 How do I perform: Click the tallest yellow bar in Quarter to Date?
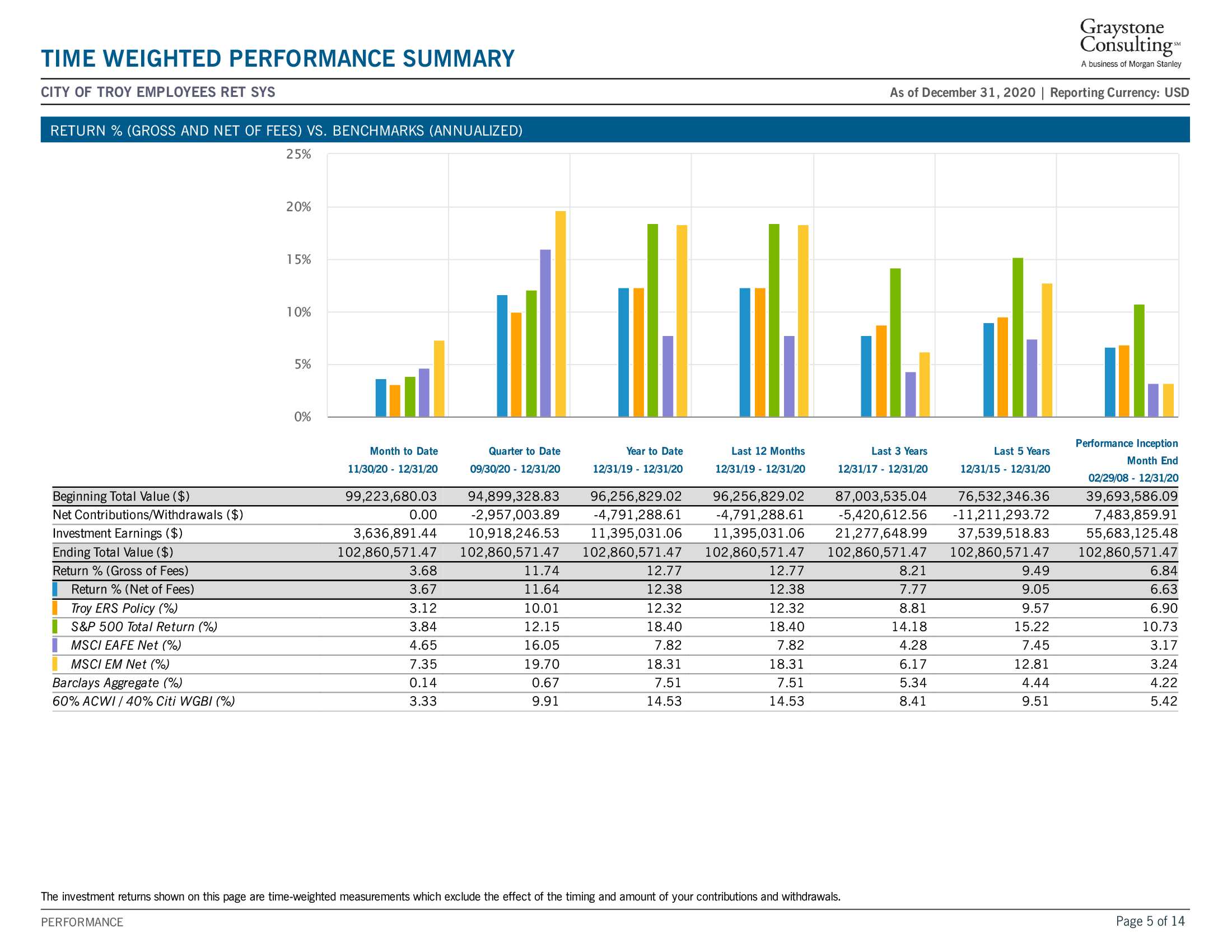[x=561, y=314]
